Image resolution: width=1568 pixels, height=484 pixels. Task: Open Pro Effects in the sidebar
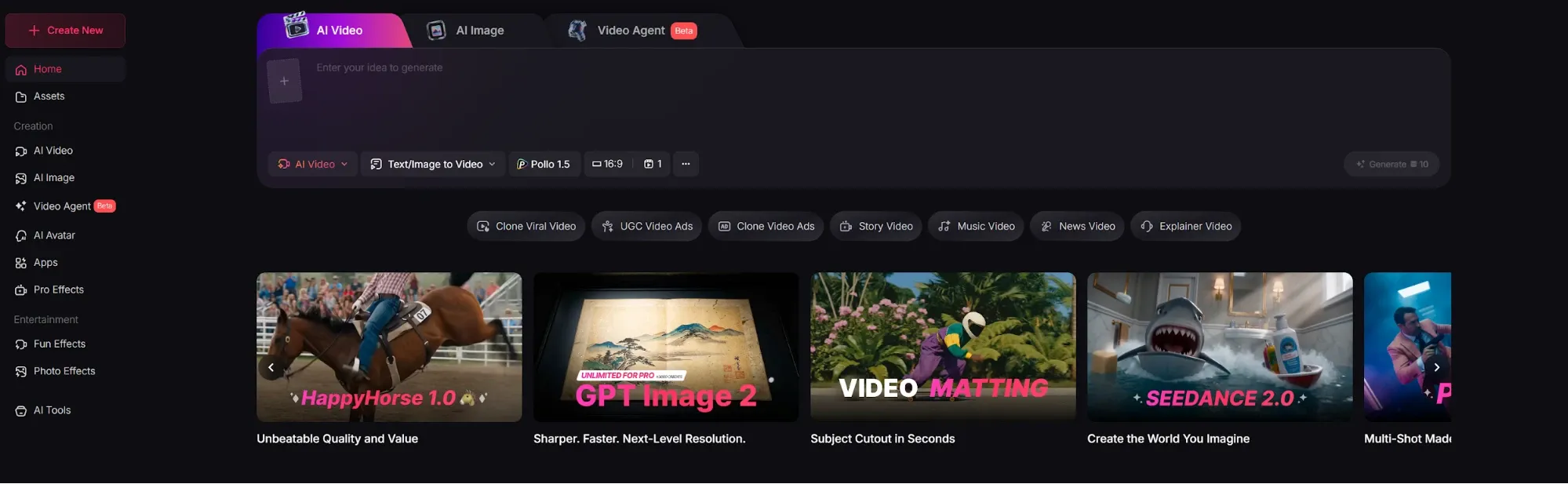[65, 290]
